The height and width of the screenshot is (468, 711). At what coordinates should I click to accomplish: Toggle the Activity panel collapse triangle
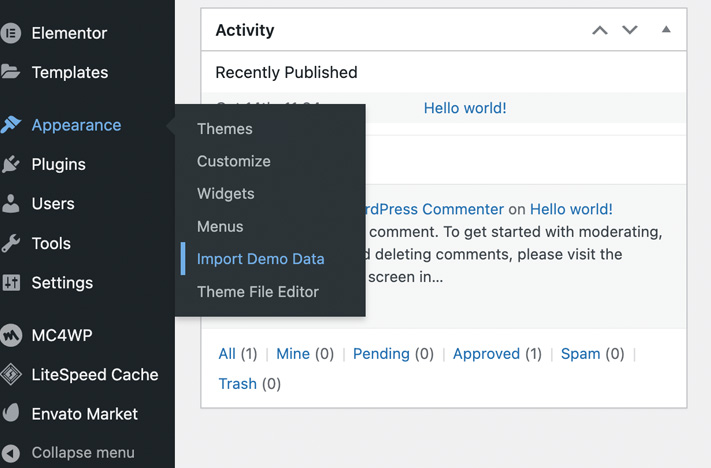click(x=666, y=29)
